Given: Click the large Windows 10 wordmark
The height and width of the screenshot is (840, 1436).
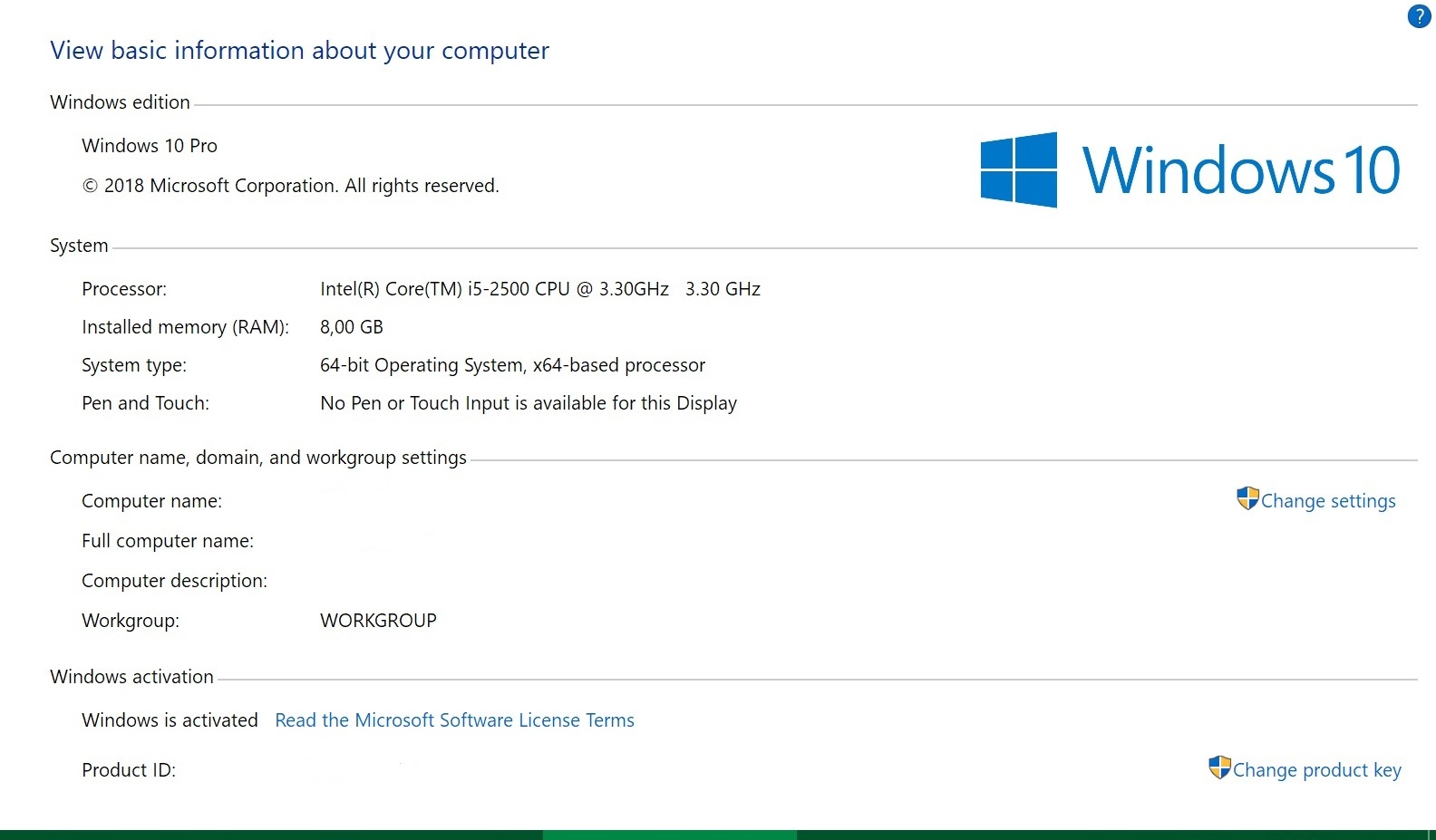Looking at the screenshot, I should pos(1240,170).
